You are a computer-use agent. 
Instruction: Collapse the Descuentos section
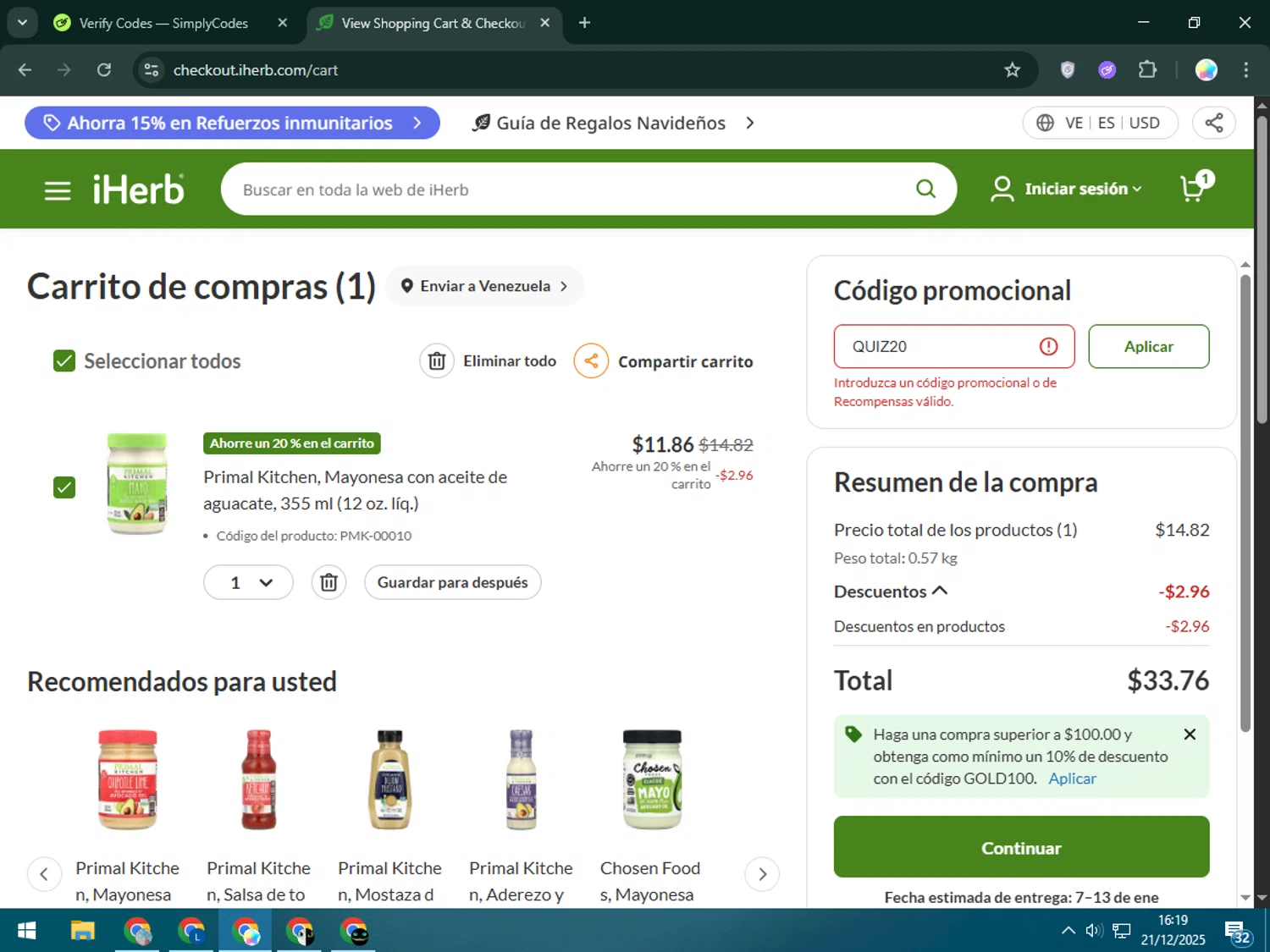coord(891,592)
